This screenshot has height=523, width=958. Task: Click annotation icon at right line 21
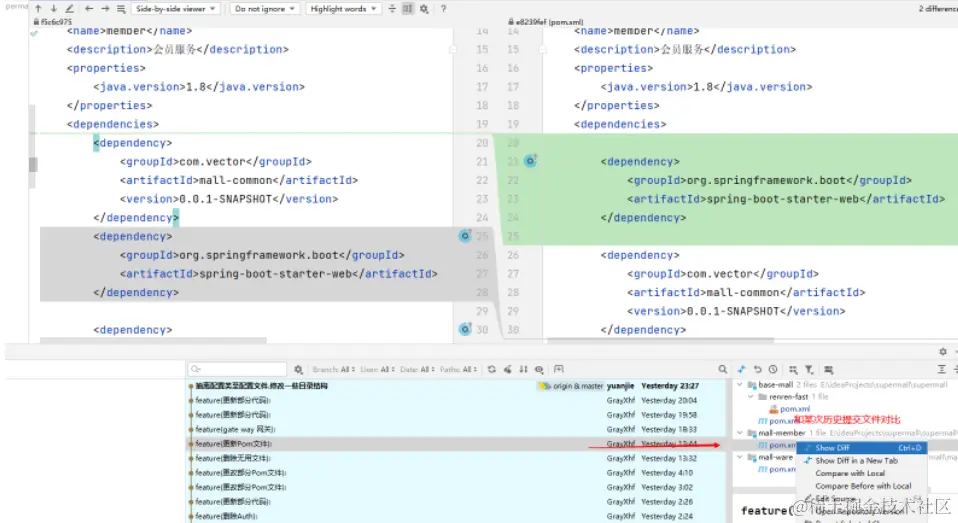point(530,161)
